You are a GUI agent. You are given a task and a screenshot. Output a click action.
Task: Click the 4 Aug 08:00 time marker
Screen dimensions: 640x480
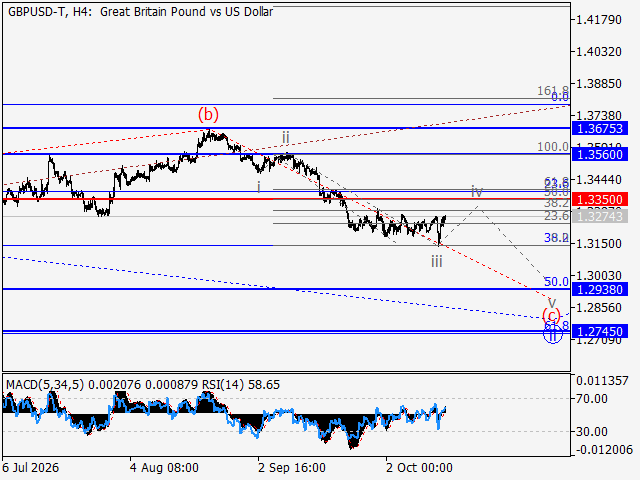(164, 468)
